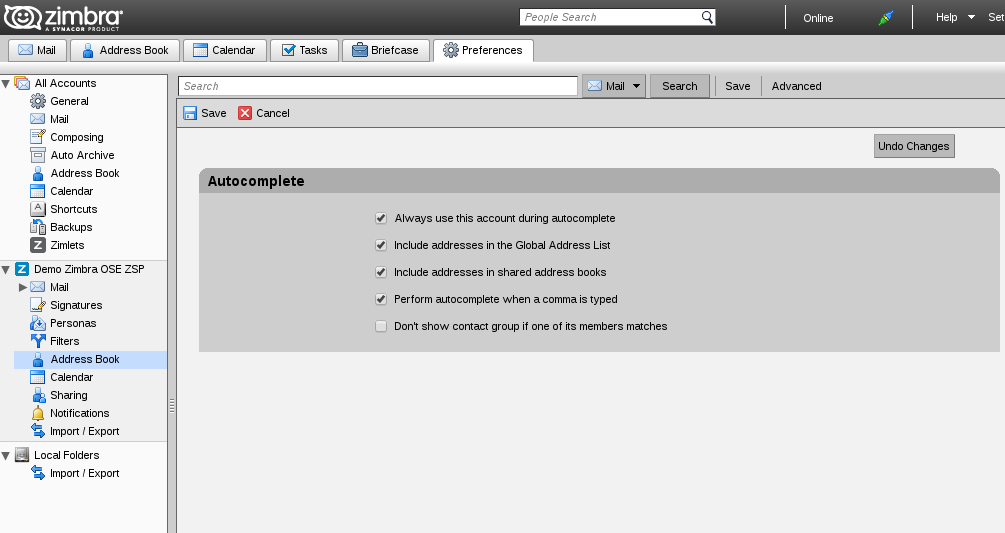1005x533 pixels.
Task: Enable Don't show contact group option
Action: point(381,326)
